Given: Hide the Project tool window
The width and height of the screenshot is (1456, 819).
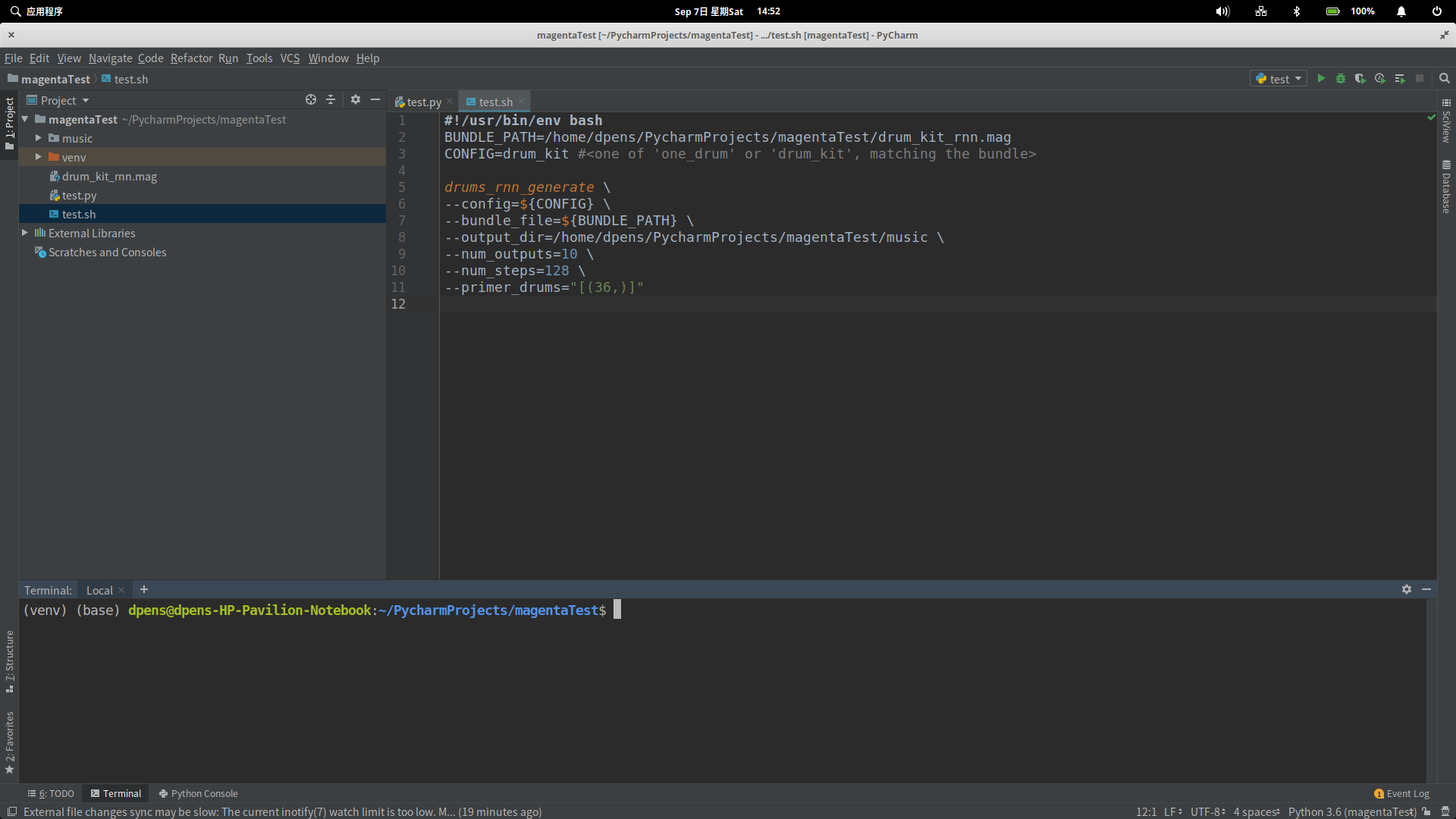Looking at the screenshot, I should tap(375, 100).
